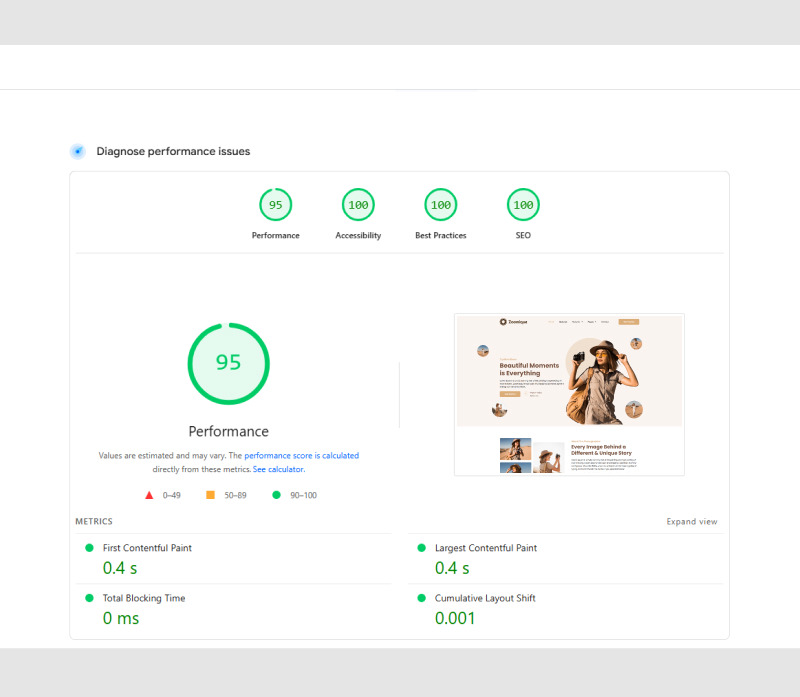Click the large 95 Performance circle
The width and height of the screenshot is (800, 697).
click(x=228, y=363)
